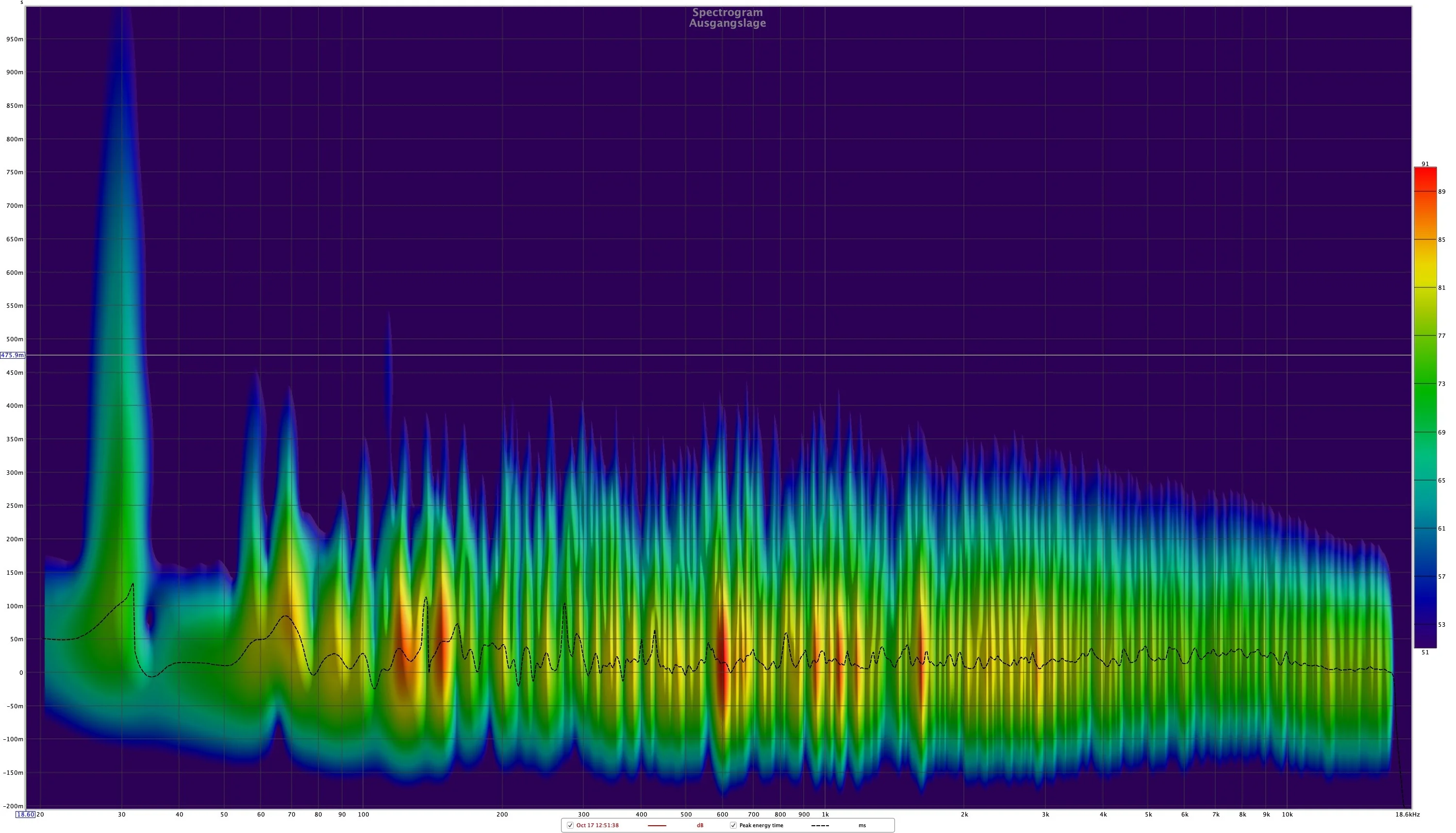Click the 0 label on time axis
This screenshot has height=833, width=1456.
(21, 673)
